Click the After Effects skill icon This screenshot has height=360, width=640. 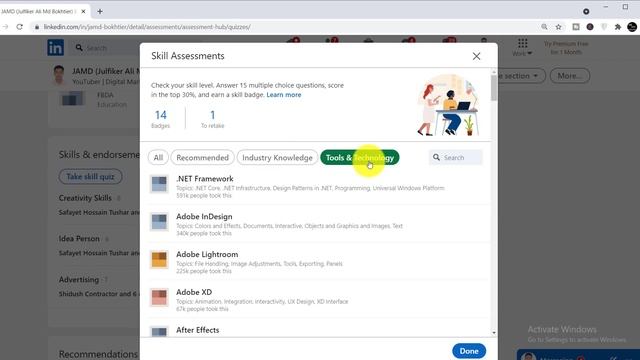click(159, 331)
